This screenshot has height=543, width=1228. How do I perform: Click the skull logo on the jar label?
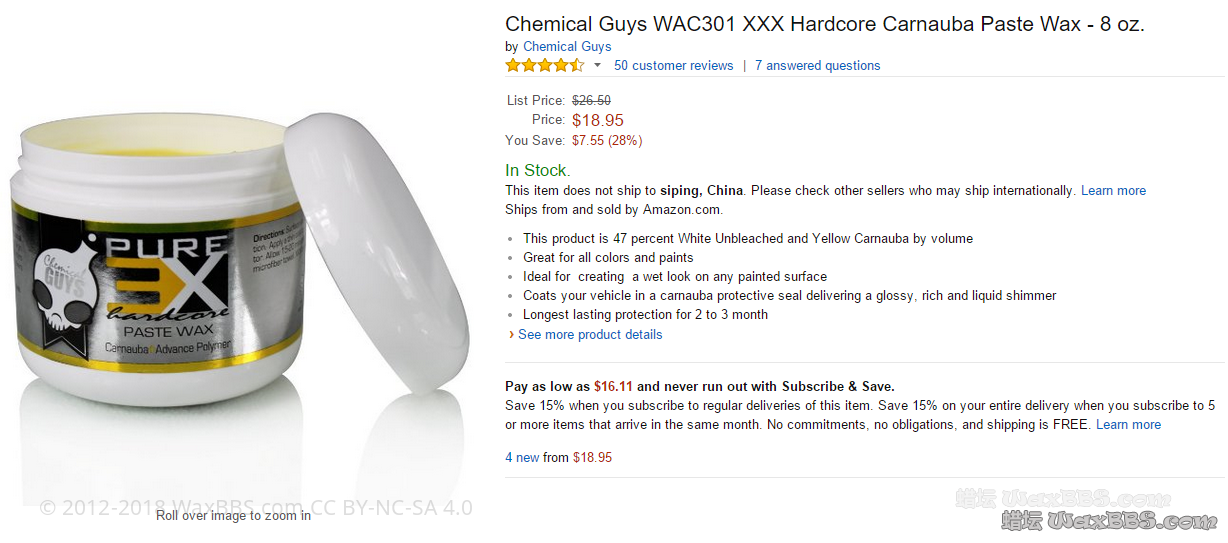click(66, 290)
